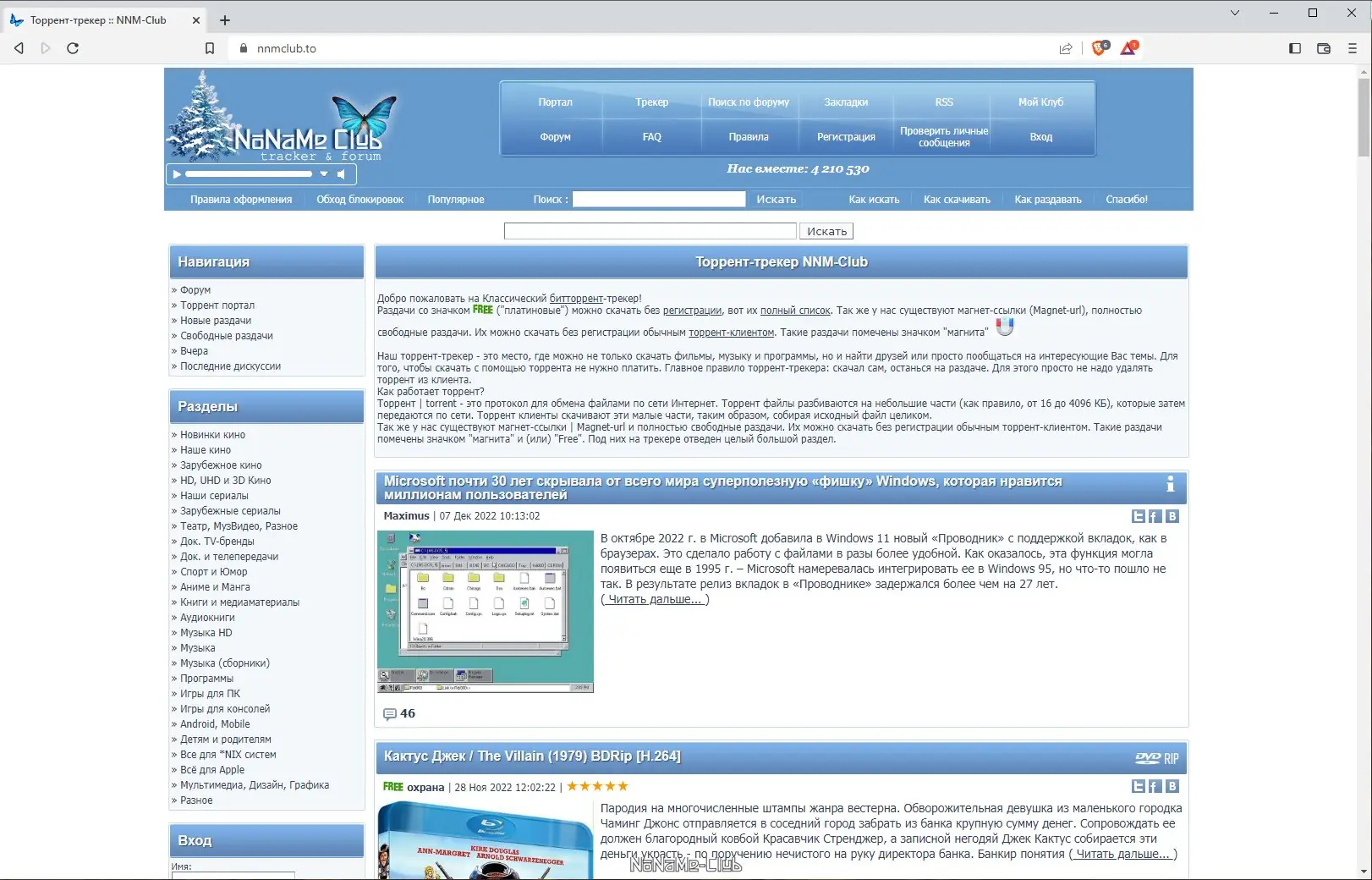
Task: Open the Brave Wallet icon
Action: click(x=1324, y=48)
